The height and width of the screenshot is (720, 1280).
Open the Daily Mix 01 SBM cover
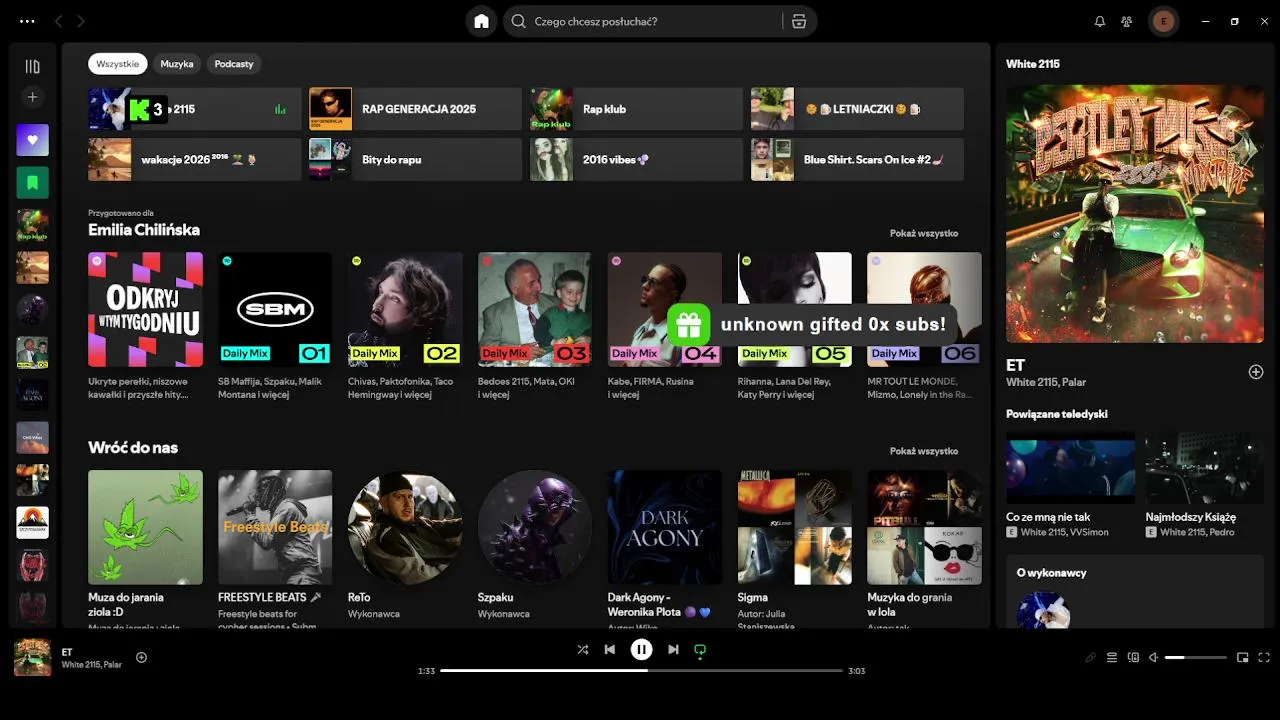coord(275,309)
